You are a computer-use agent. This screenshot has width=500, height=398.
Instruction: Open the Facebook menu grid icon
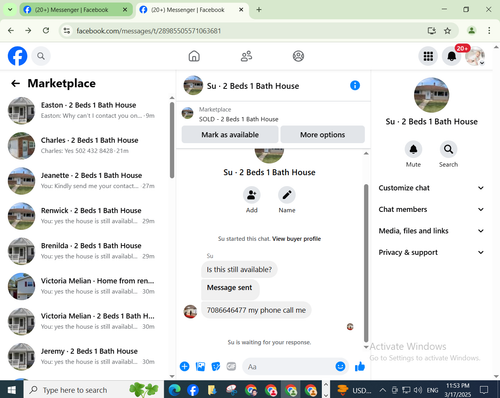[428, 56]
